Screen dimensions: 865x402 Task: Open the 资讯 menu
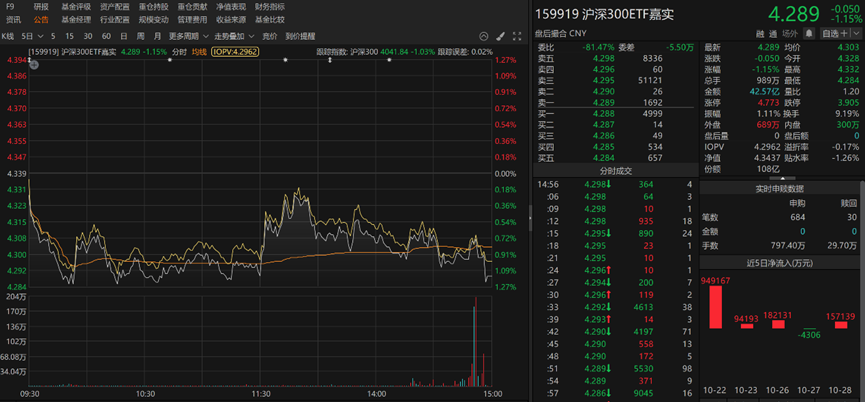pos(13,20)
